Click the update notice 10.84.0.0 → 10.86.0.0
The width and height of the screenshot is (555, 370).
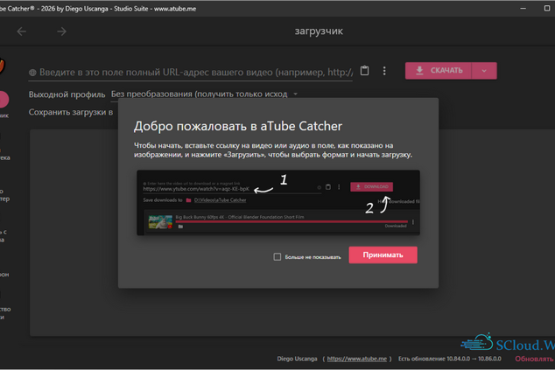[450, 359]
